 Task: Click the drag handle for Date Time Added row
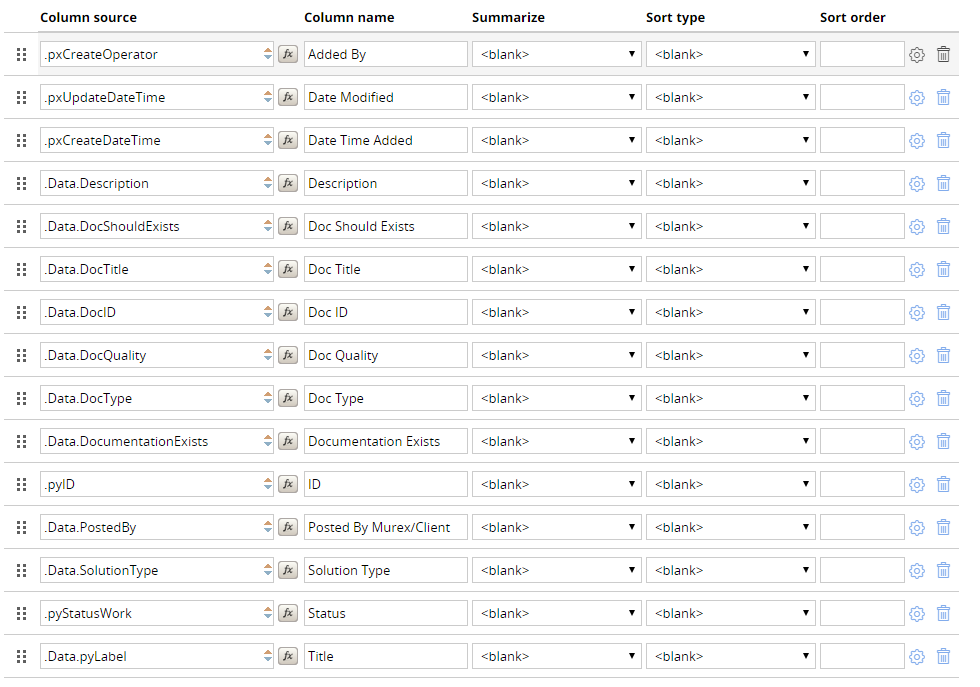click(x=21, y=140)
